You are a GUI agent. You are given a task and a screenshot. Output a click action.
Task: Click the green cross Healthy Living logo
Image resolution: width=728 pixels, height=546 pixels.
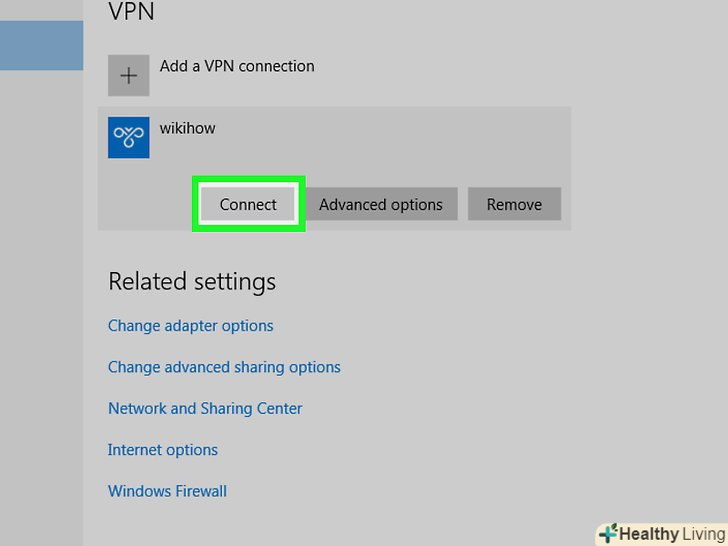click(607, 534)
